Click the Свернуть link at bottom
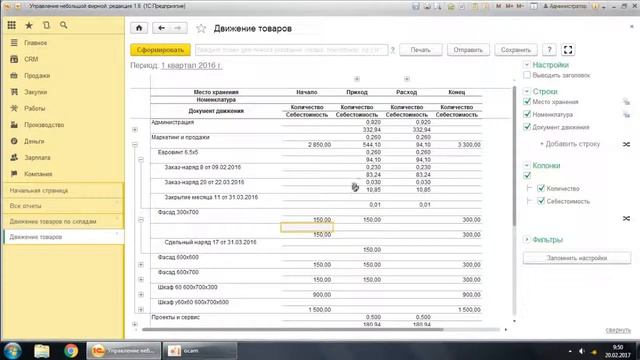Screen dimensions: 640x360 618,331
